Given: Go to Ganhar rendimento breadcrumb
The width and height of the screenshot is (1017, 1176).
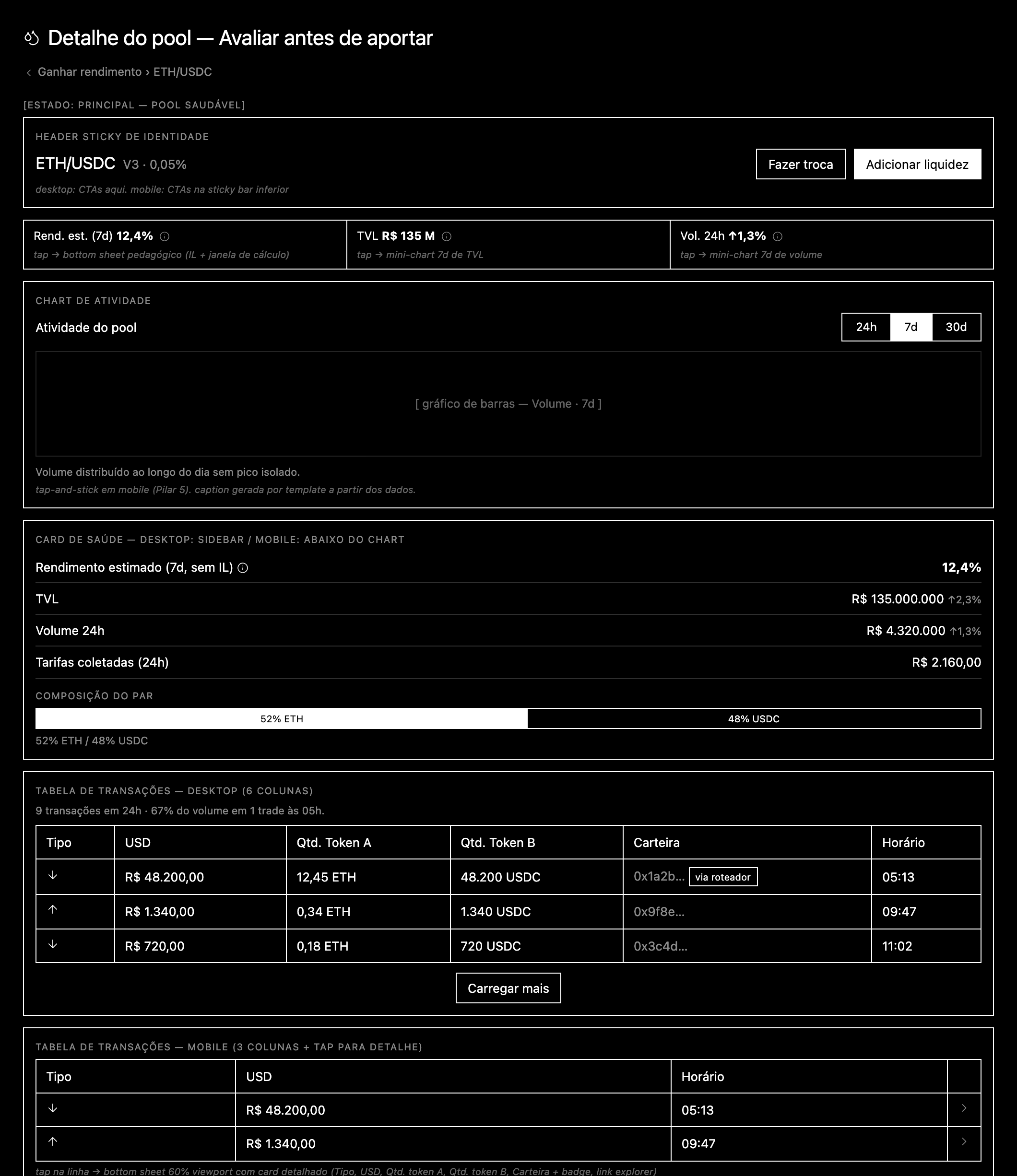Looking at the screenshot, I should coord(90,72).
